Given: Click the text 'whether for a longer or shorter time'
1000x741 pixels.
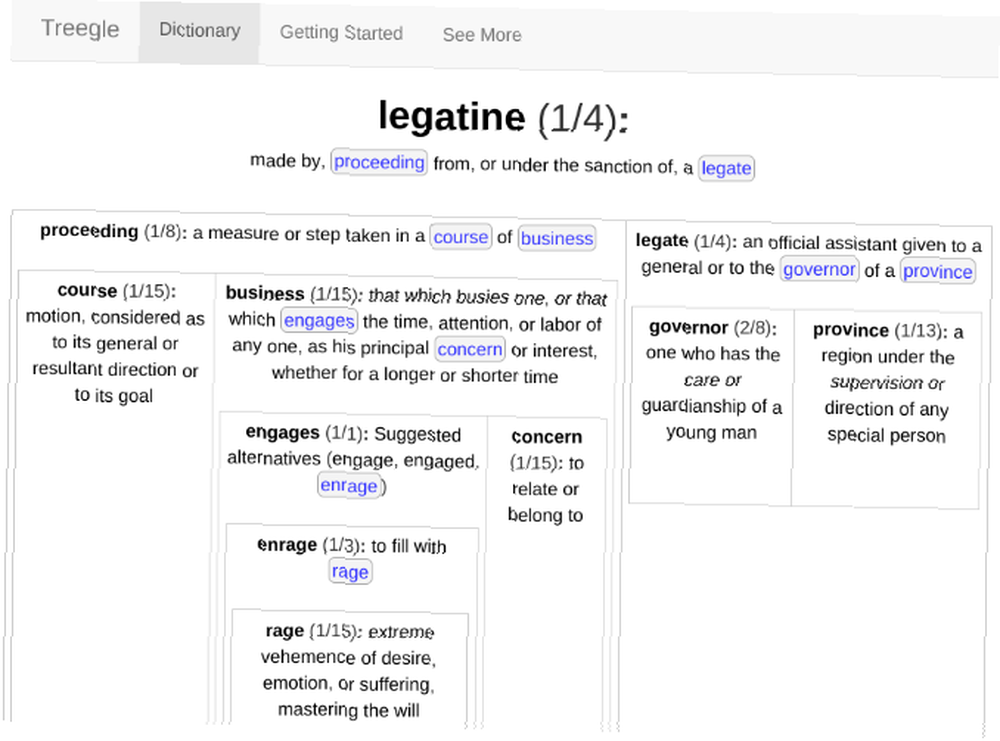Looking at the screenshot, I should coord(415,374).
